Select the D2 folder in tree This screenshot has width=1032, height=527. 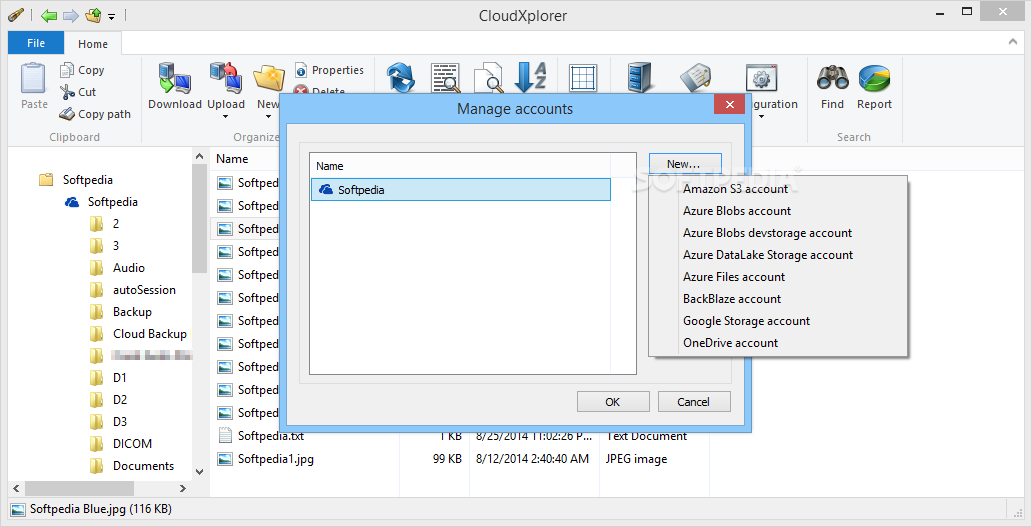[x=120, y=399]
